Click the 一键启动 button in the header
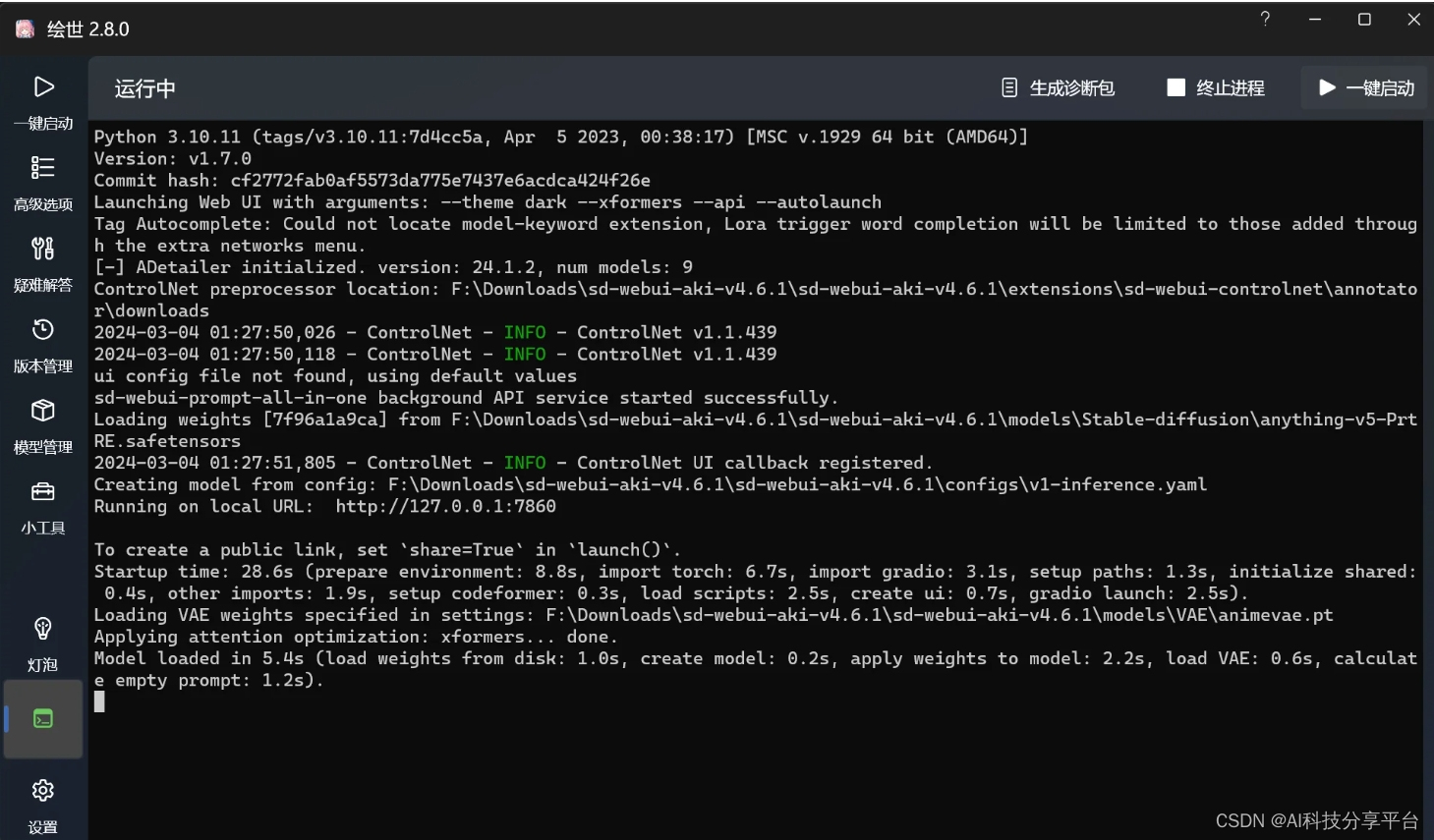Viewport: 1434px width, 840px height. (x=1365, y=88)
